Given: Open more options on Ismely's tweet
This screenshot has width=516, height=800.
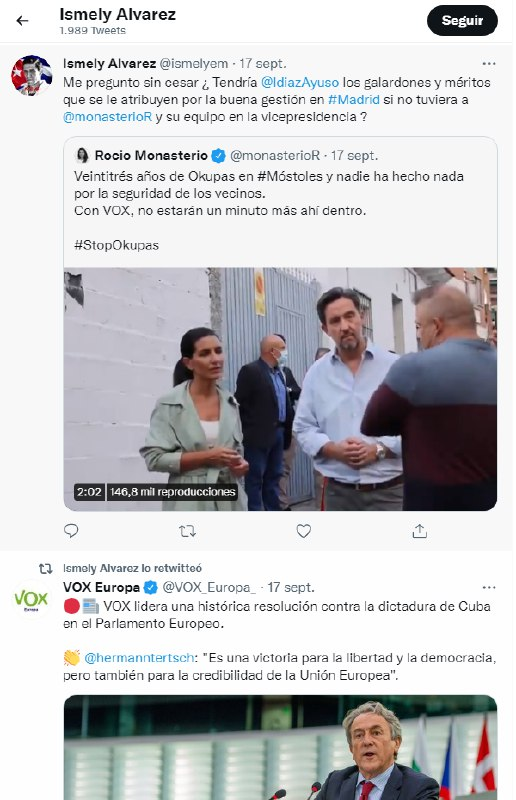Looking at the screenshot, I should pos(488,64).
